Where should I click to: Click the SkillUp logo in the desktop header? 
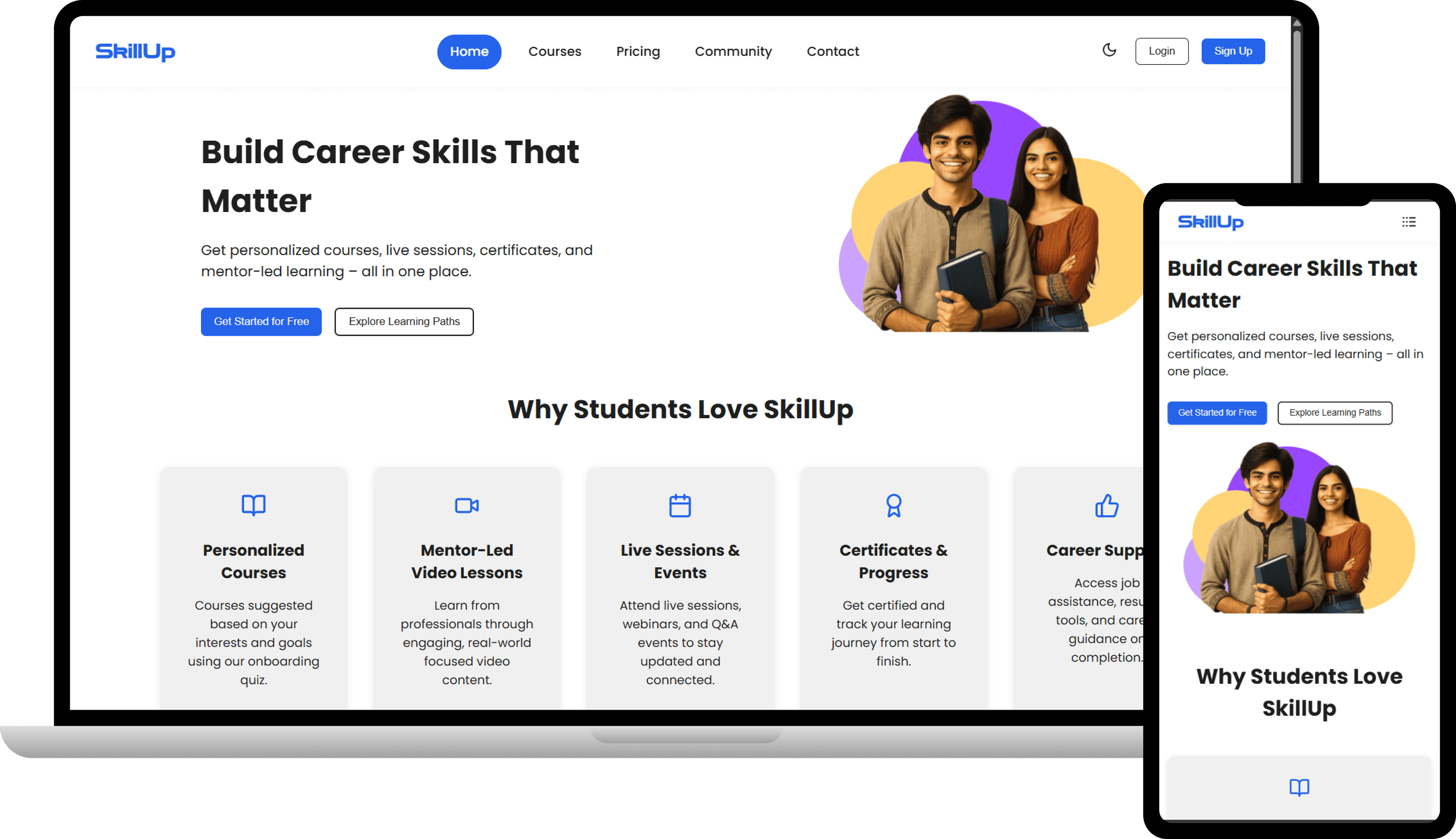tap(135, 51)
